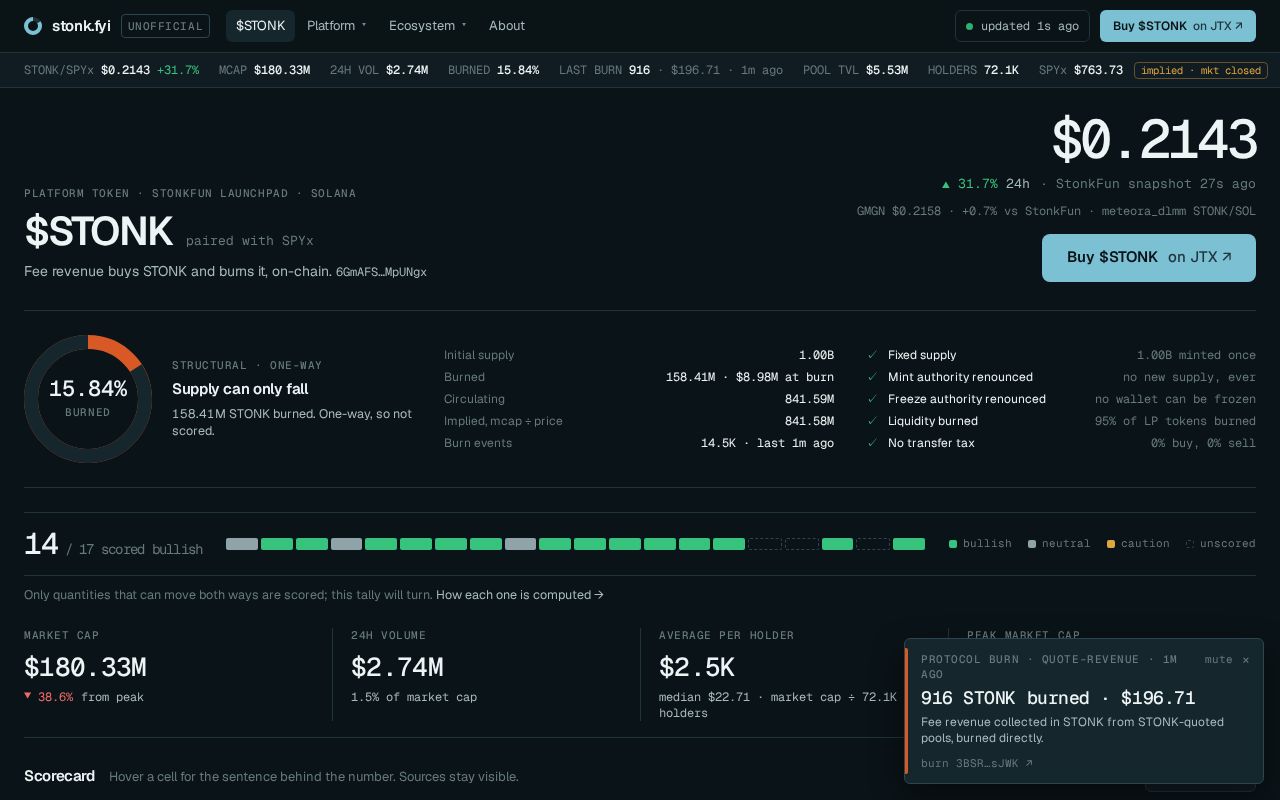Click the Mint authority renounced checkmark
1280x800 pixels.
click(x=872, y=377)
